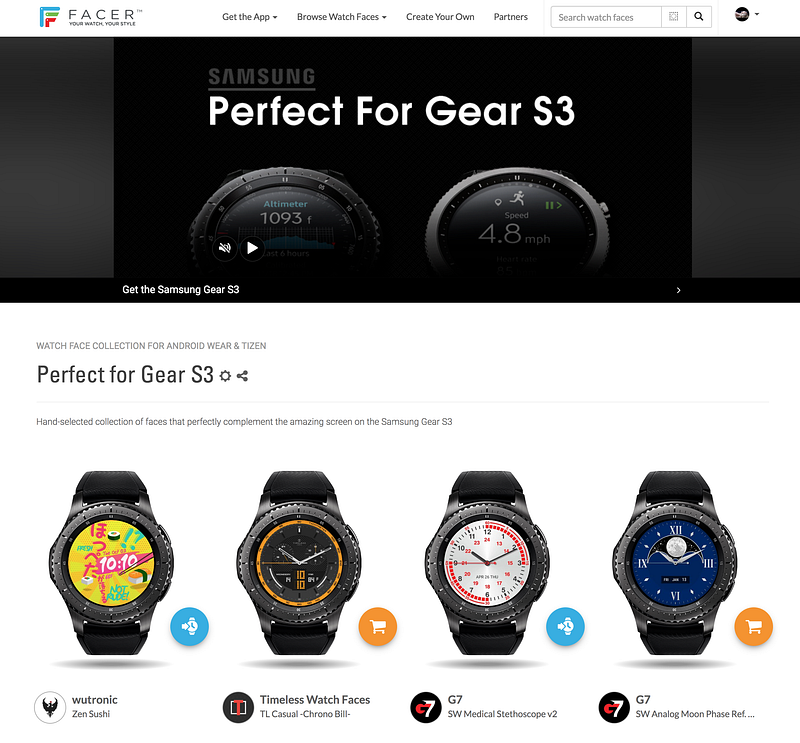Click the image search icon in search box

point(673,17)
